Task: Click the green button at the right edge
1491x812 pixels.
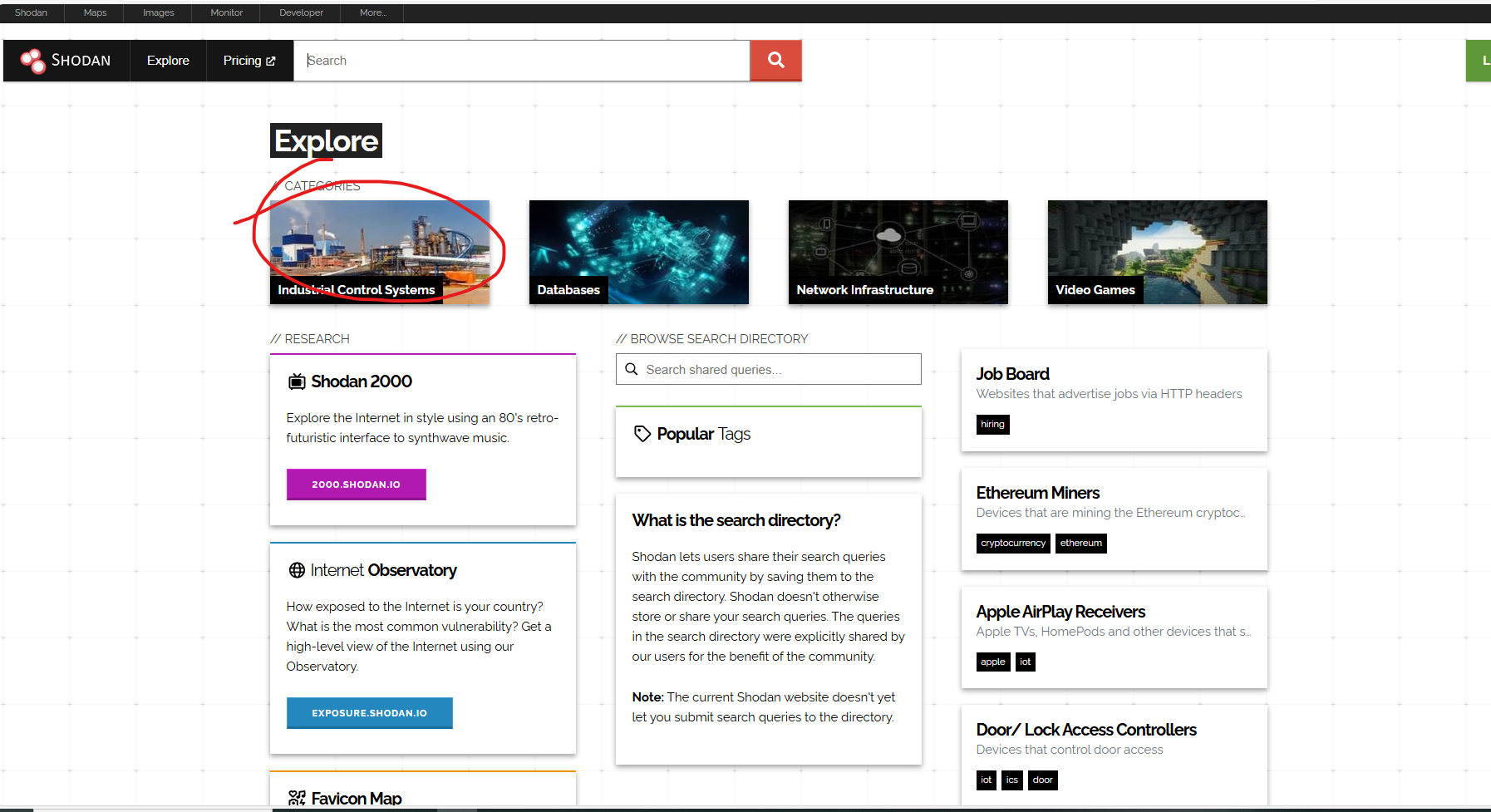Action: (x=1479, y=61)
